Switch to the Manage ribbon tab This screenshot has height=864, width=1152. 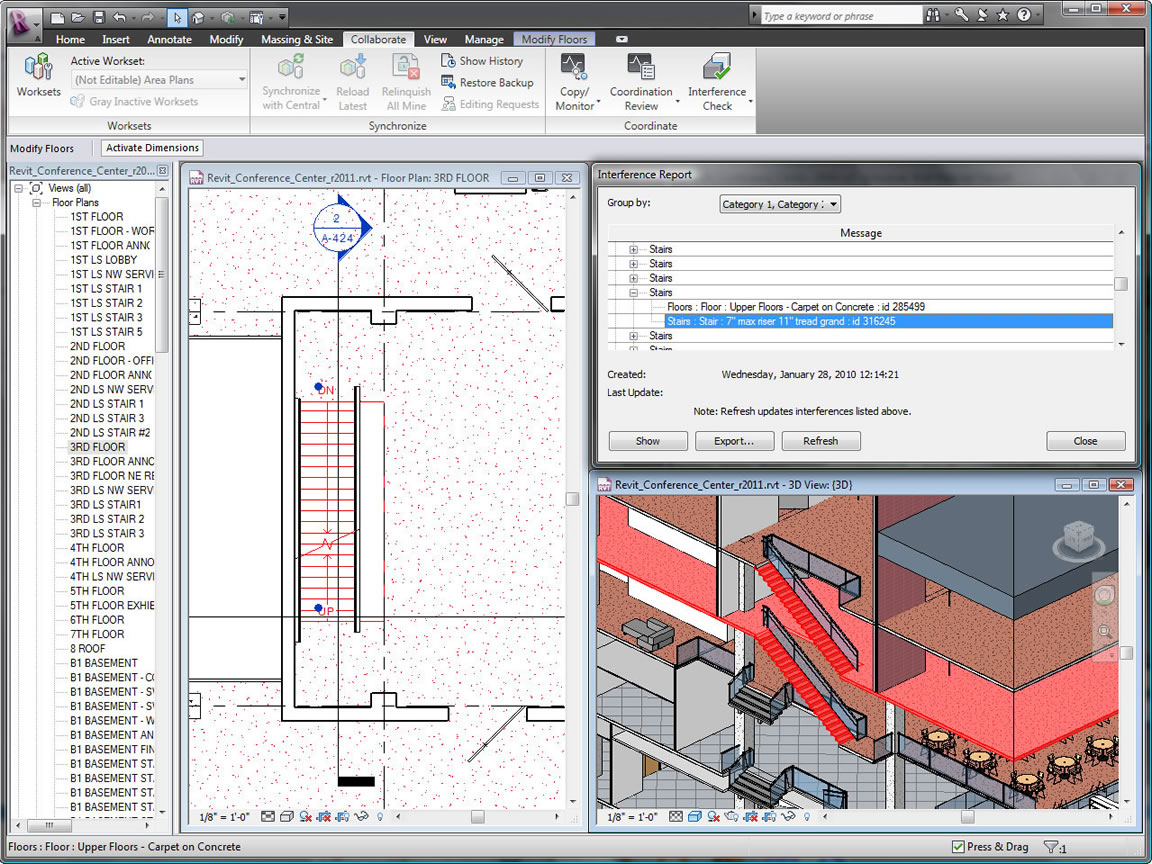[x=484, y=39]
